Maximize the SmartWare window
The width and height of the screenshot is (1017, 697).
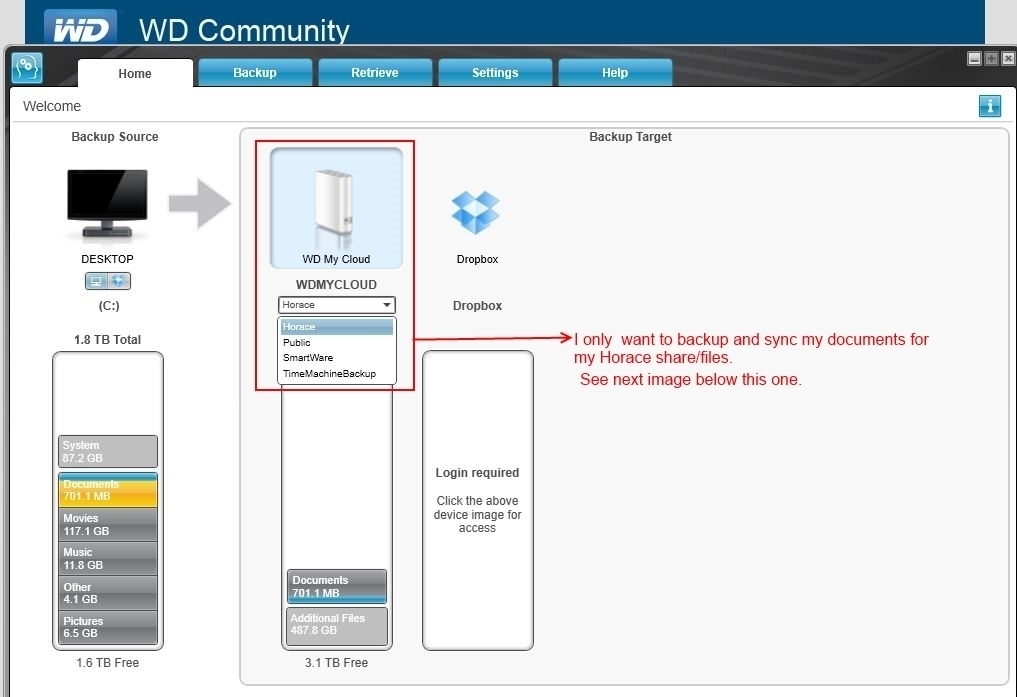coord(991,58)
